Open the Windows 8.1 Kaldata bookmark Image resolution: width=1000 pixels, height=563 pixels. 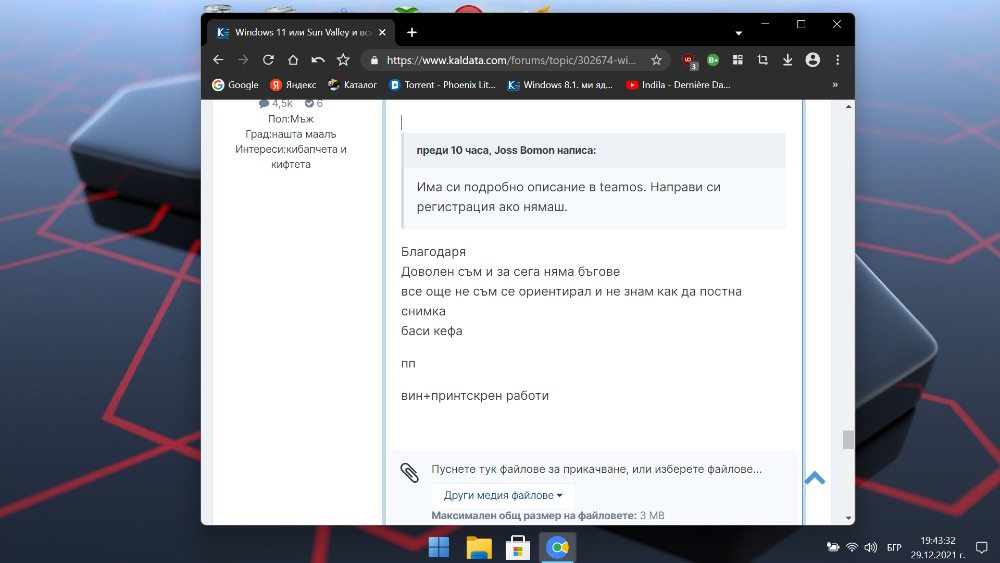coord(560,85)
